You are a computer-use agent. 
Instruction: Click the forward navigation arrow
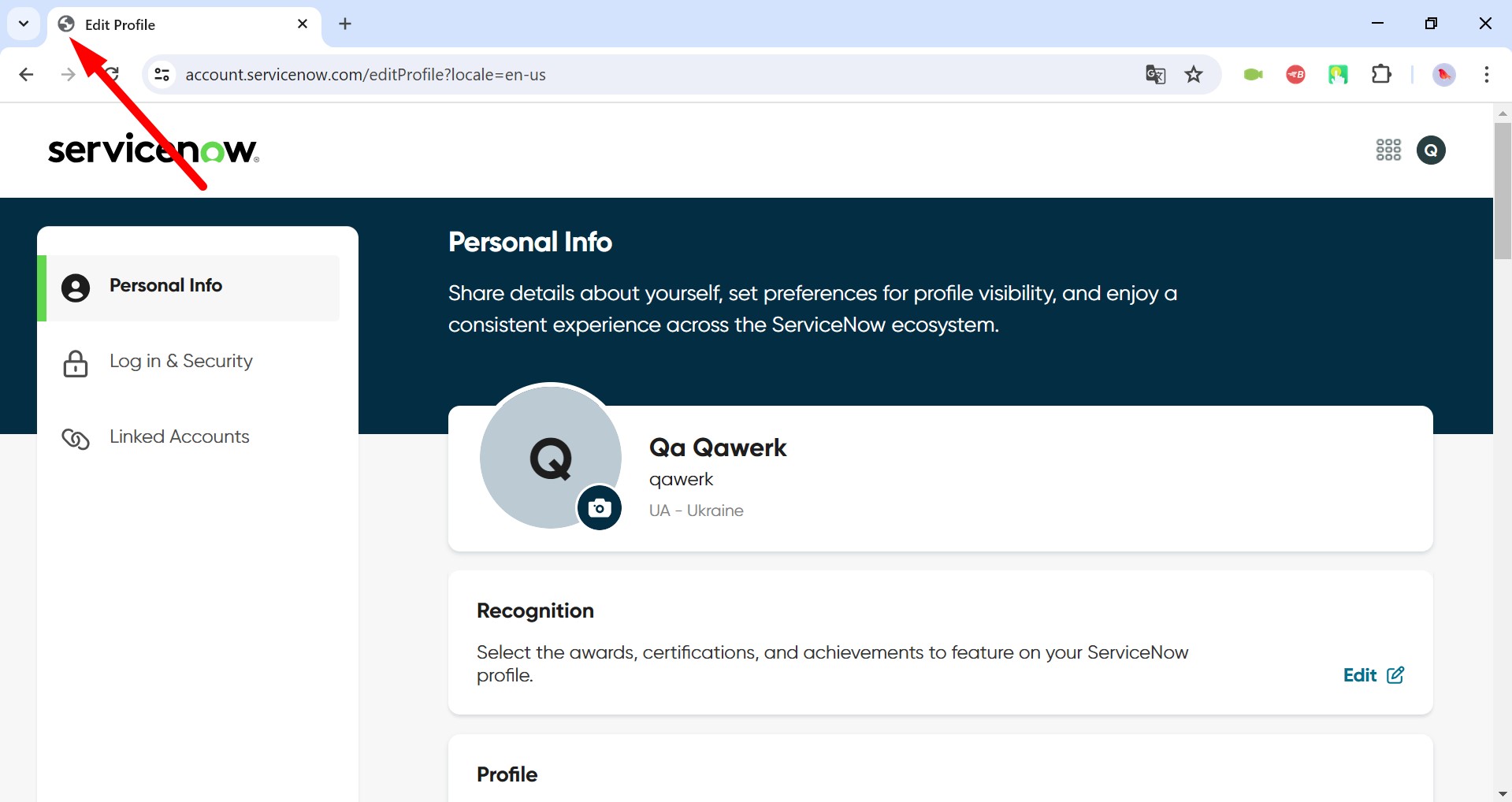tap(69, 75)
